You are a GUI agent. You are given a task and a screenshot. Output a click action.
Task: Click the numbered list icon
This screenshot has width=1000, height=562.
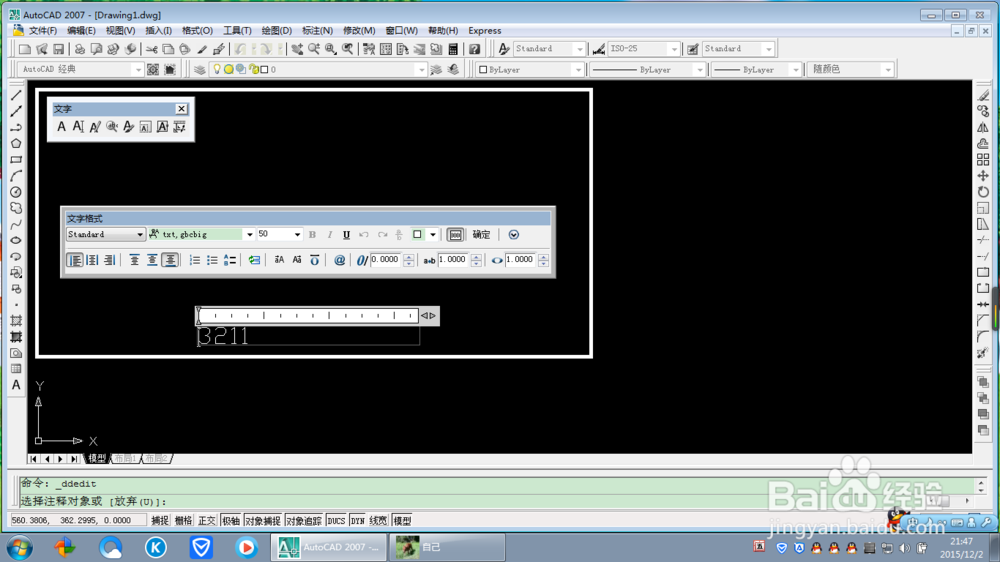tap(195, 260)
